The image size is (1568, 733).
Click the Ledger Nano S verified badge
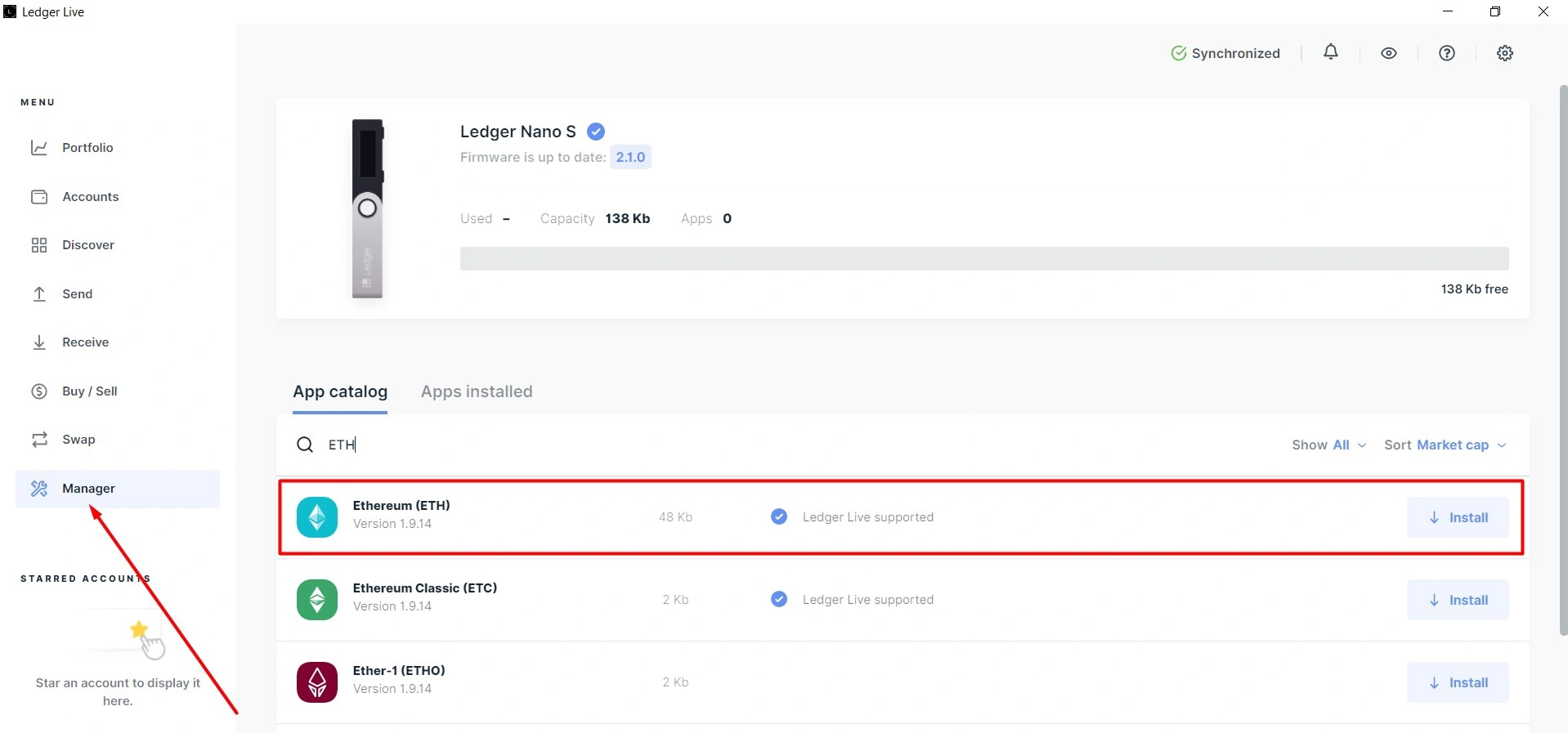point(596,132)
